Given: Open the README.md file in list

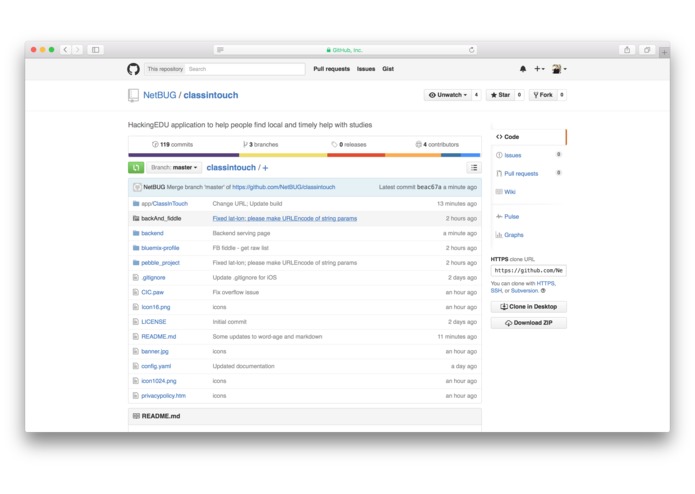Looking at the screenshot, I should click(x=158, y=337).
